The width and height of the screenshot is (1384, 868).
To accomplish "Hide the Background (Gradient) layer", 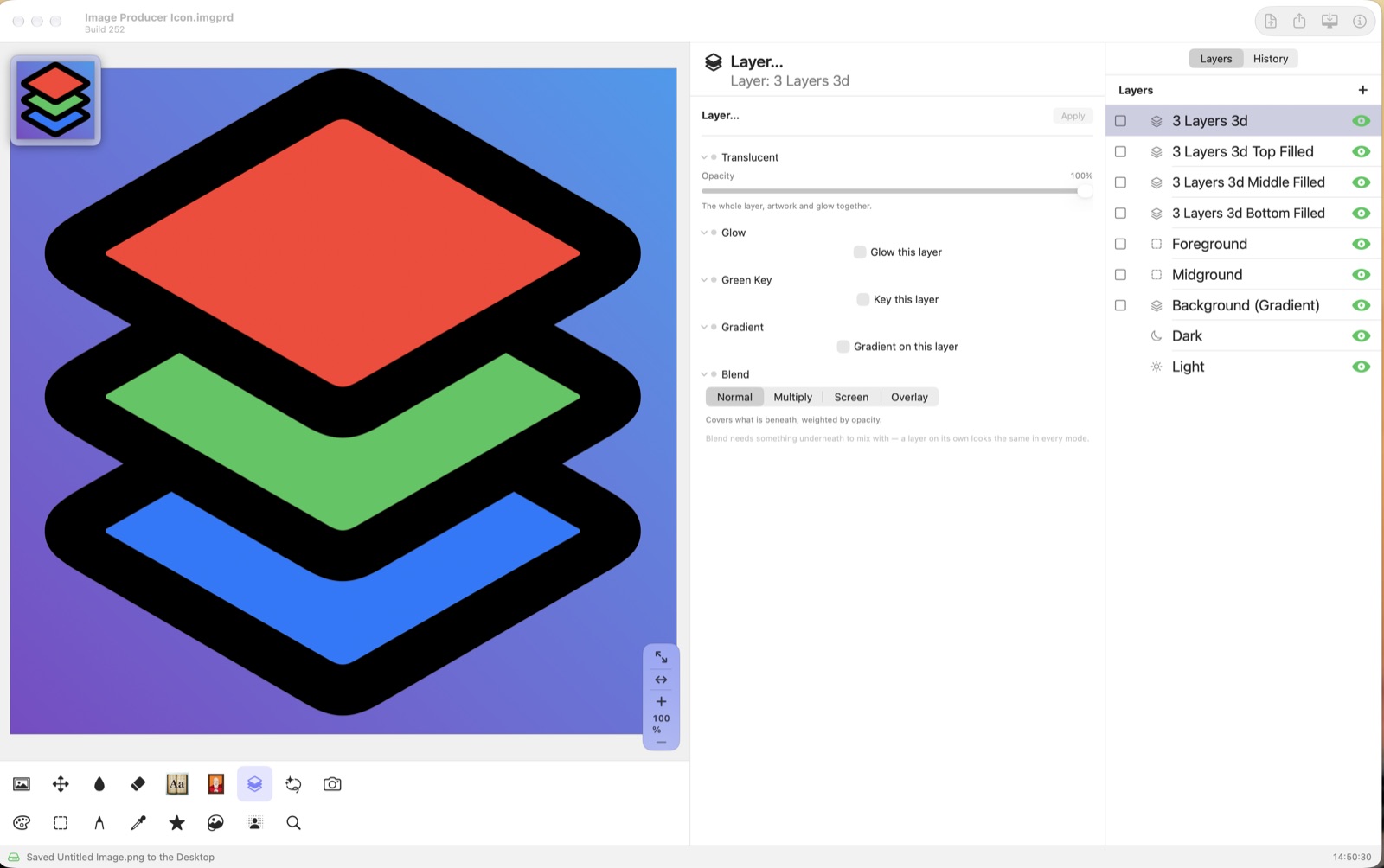I will click(x=1361, y=305).
